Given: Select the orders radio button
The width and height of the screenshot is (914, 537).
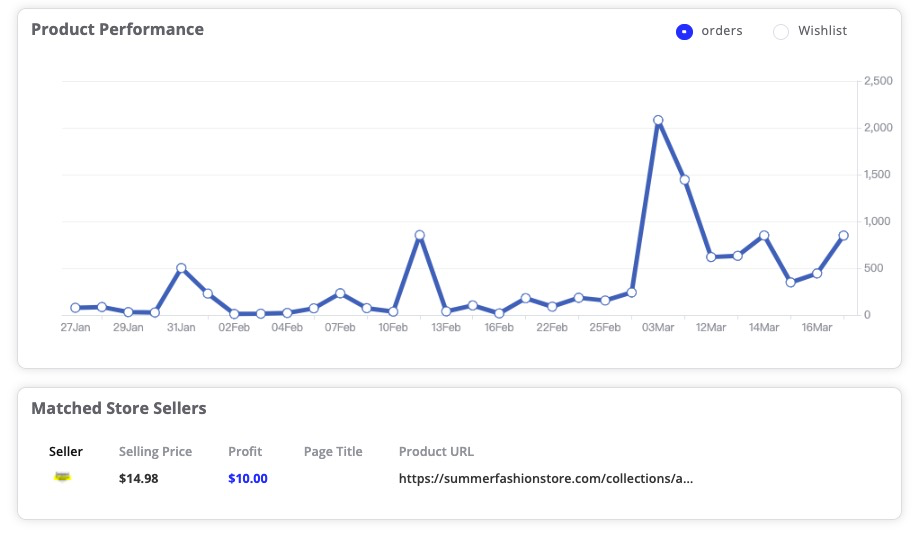Looking at the screenshot, I should [x=684, y=31].
